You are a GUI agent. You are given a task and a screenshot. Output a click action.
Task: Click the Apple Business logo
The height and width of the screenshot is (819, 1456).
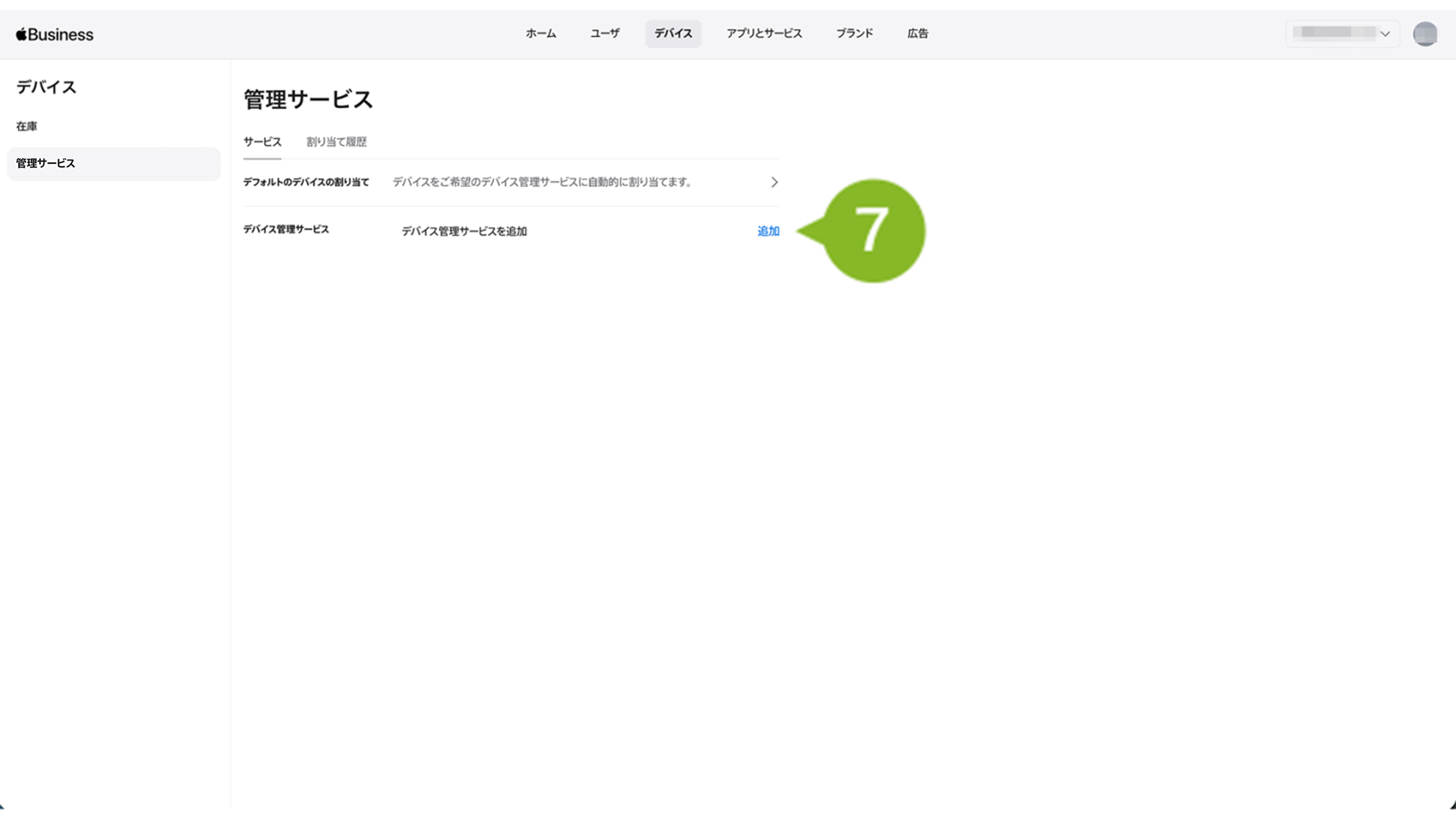[55, 34]
